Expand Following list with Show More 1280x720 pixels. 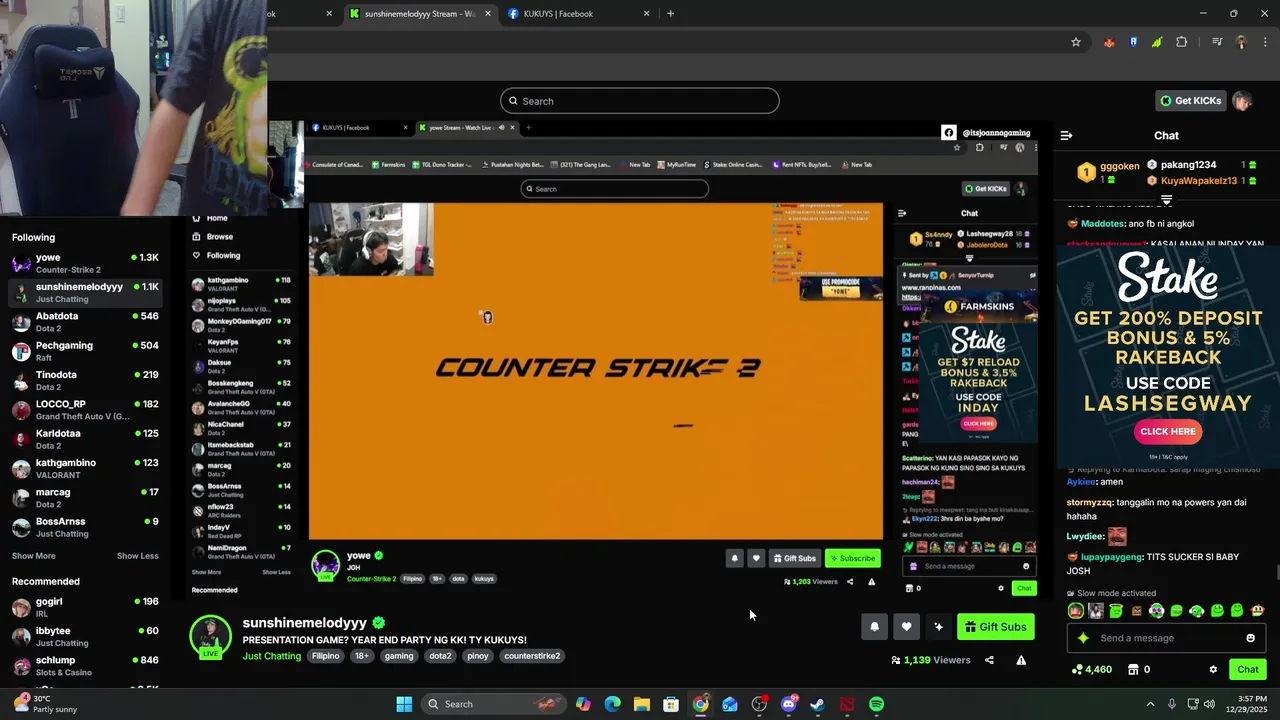coord(34,556)
